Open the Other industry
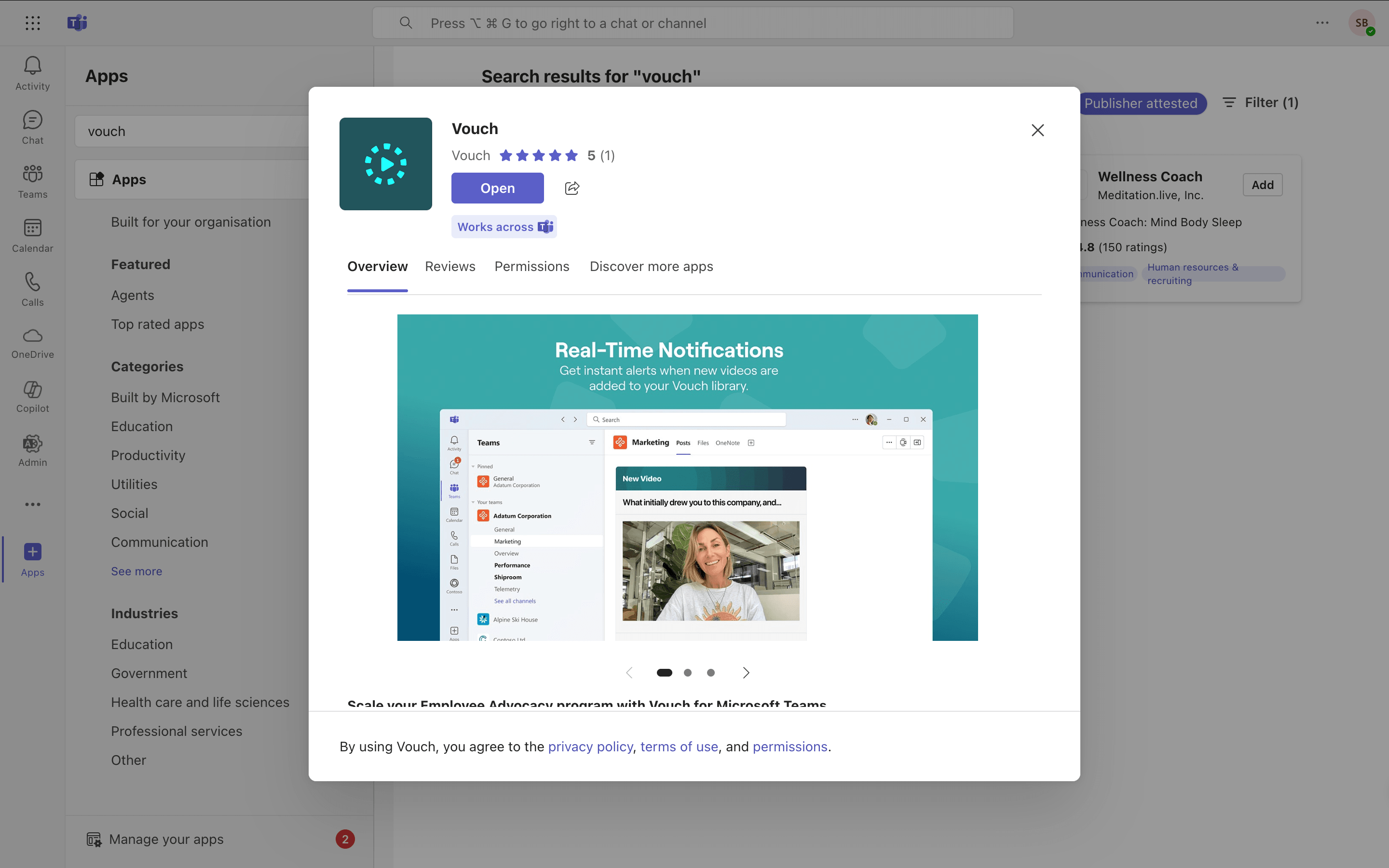The width and height of the screenshot is (1389, 868). click(129, 760)
